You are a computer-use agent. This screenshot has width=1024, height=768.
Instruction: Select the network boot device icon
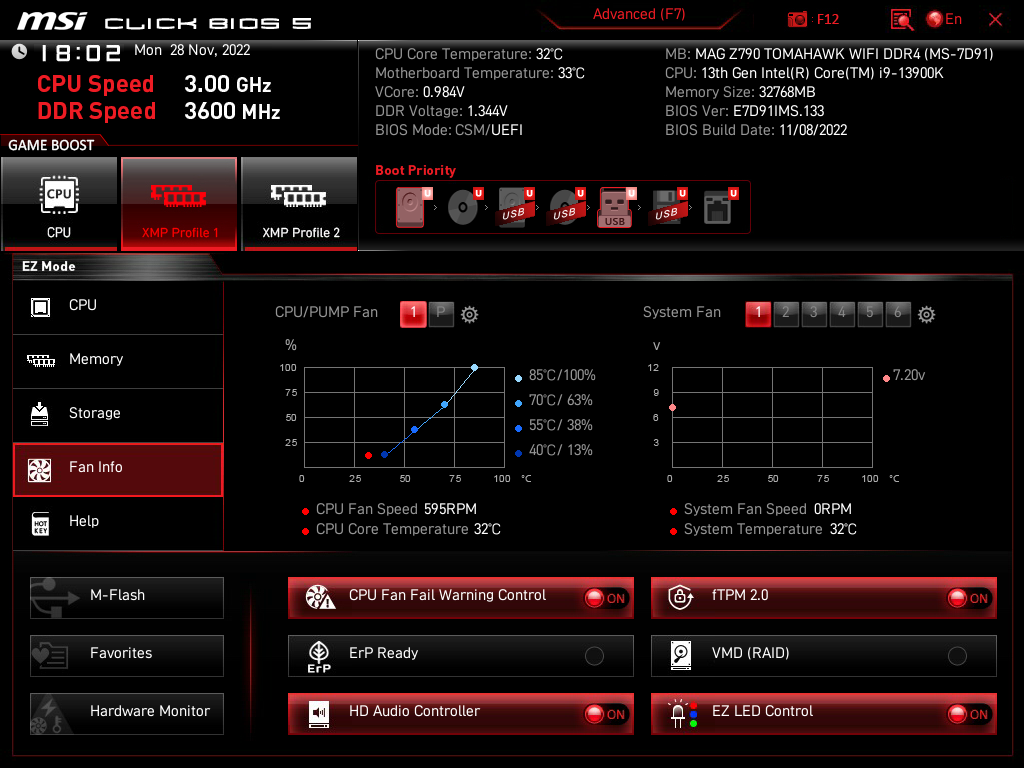[x=719, y=206]
